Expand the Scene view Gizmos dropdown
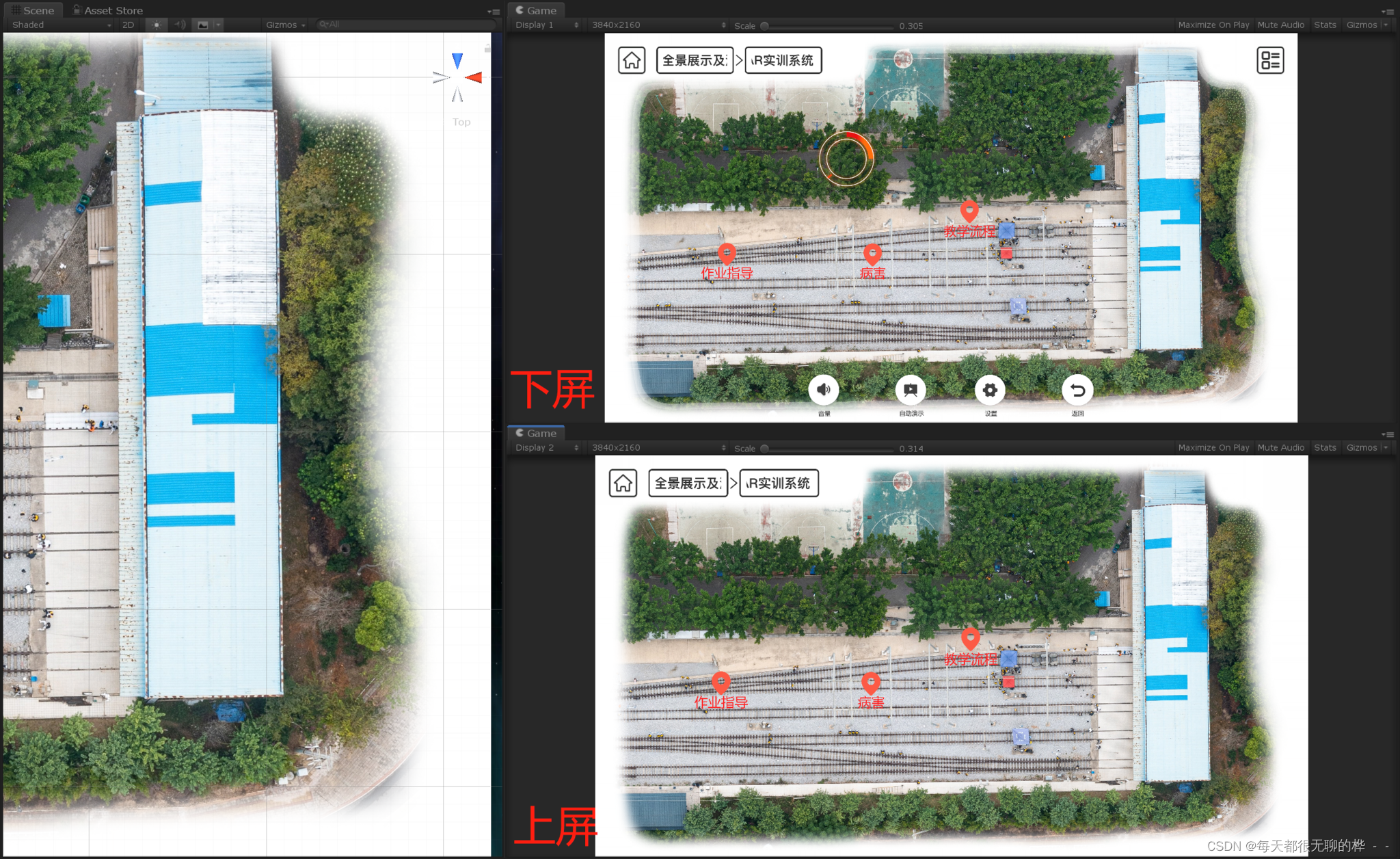 click(285, 25)
